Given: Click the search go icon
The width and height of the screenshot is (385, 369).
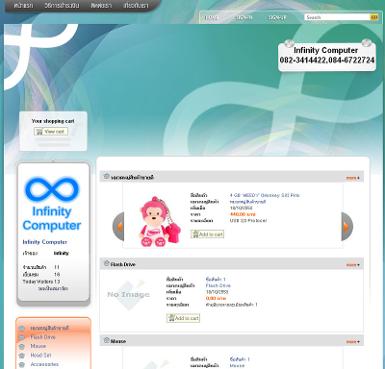Looking at the screenshot, I should tap(374, 17).
